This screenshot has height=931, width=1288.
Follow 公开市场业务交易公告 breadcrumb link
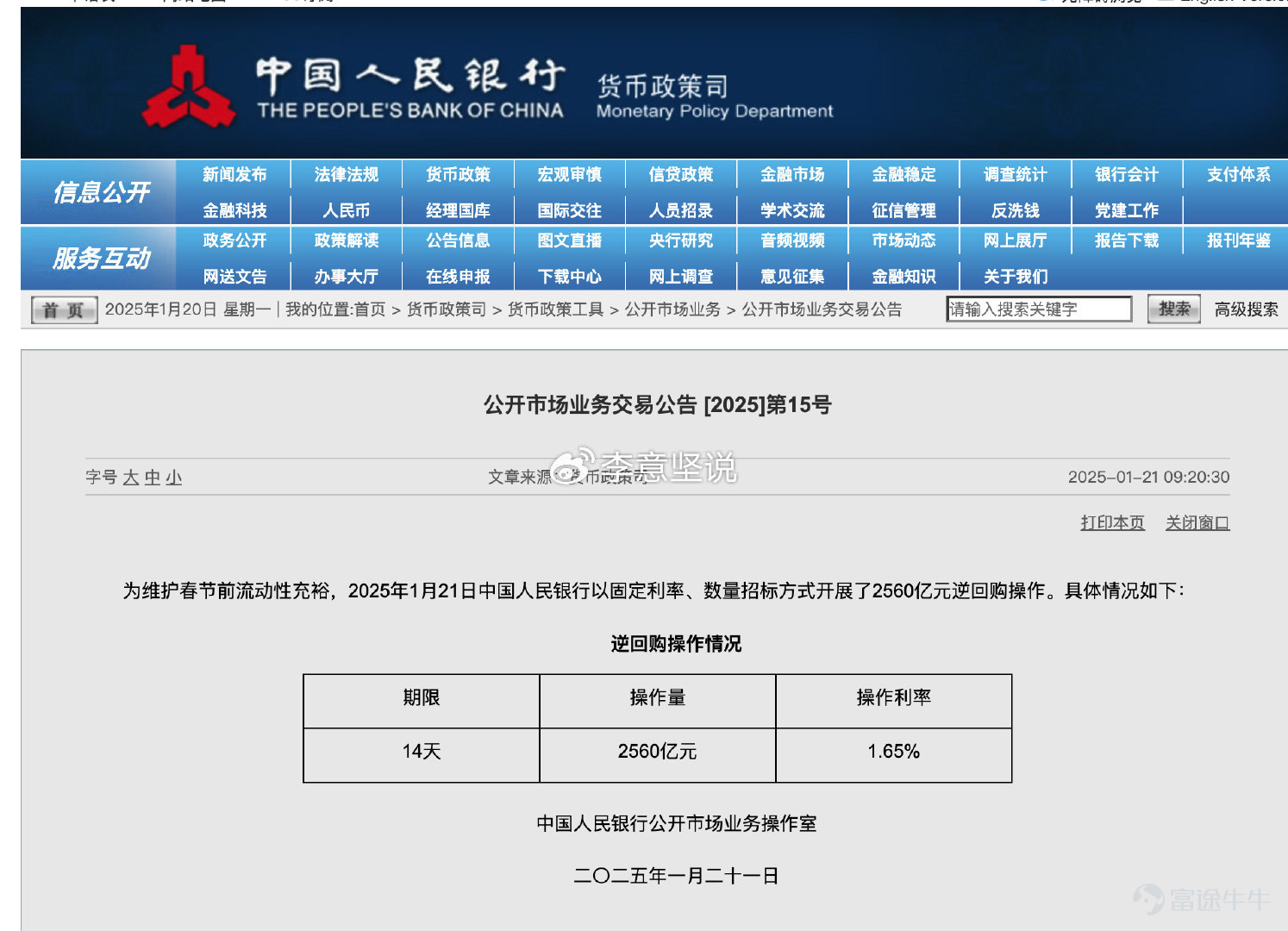pos(822,309)
